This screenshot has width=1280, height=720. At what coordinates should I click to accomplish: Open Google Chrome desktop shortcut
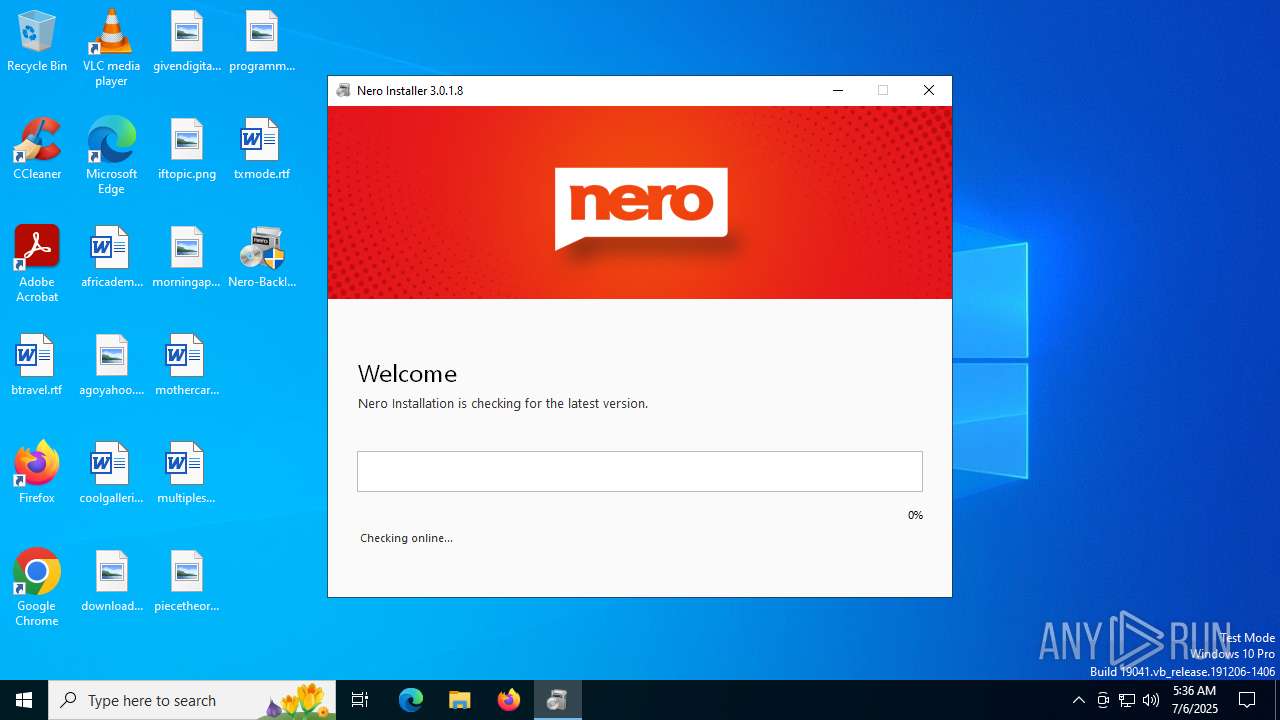click(x=37, y=588)
